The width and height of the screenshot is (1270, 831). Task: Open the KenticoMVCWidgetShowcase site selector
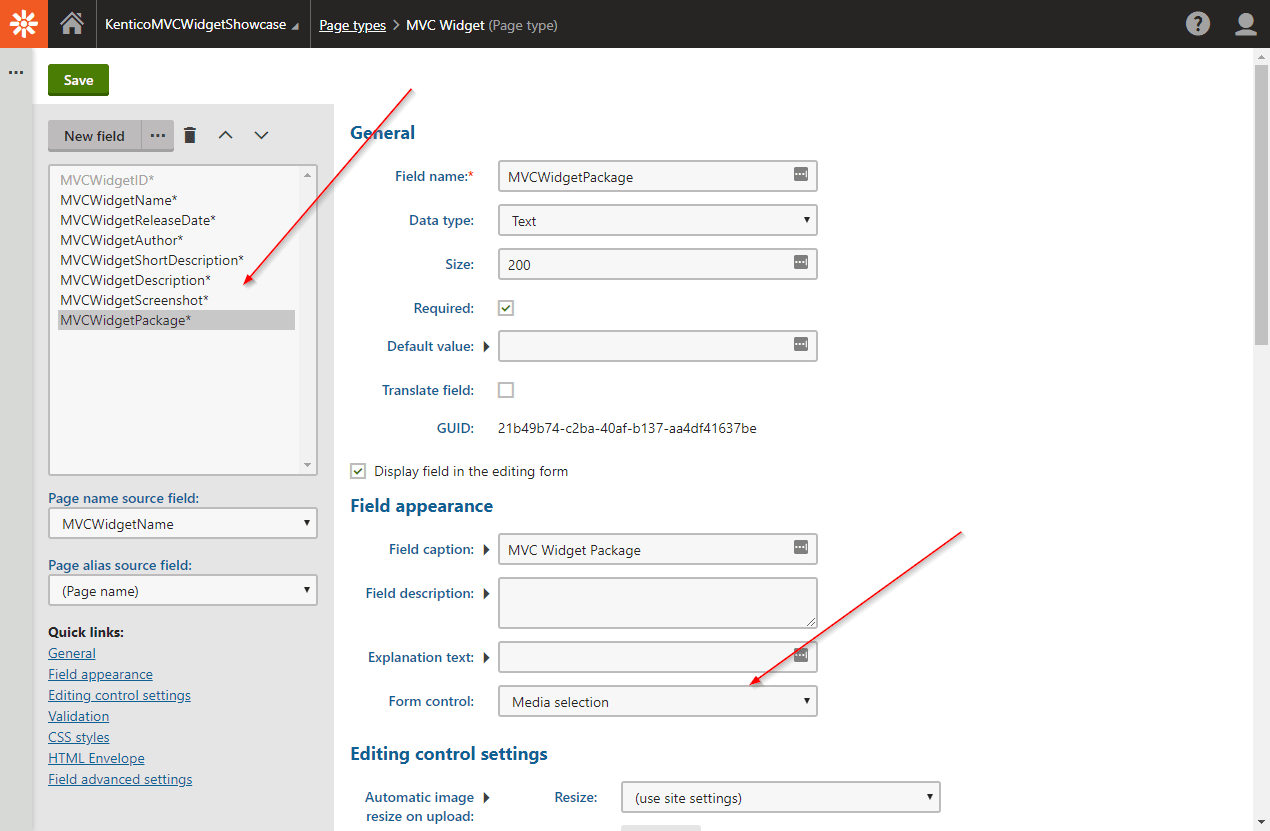coord(201,25)
